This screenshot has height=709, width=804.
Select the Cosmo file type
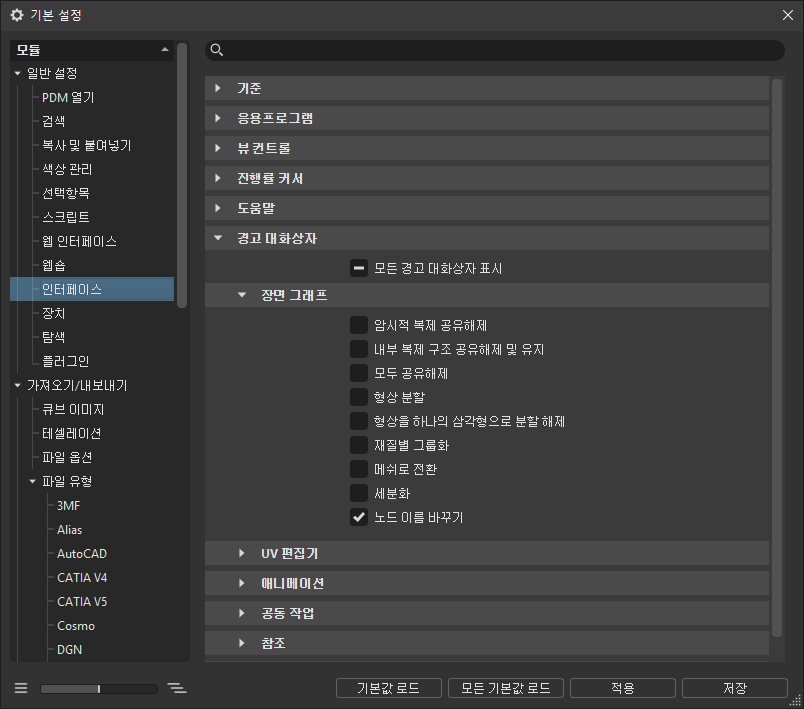click(76, 625)
